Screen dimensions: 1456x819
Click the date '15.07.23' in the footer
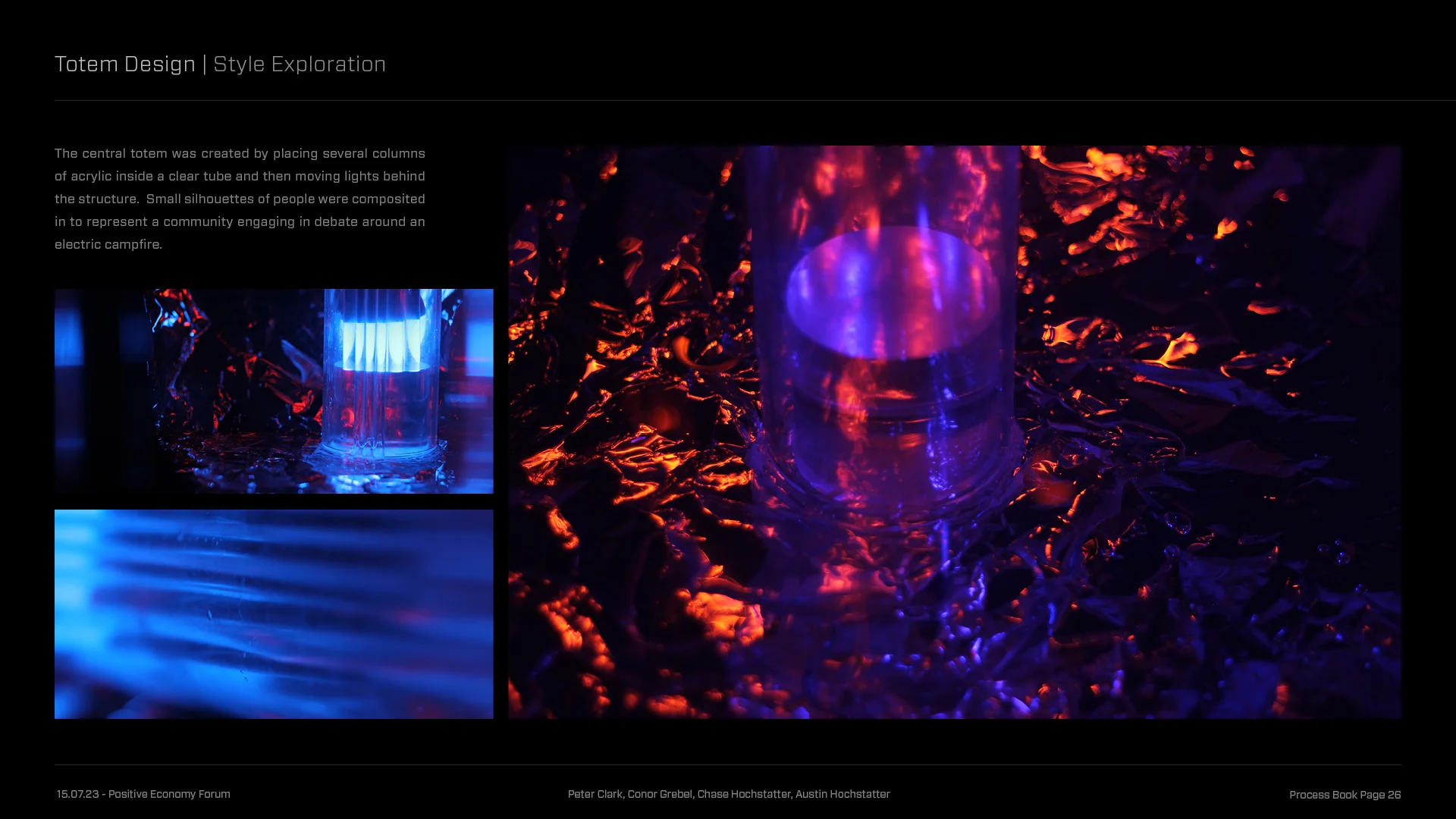77,794
